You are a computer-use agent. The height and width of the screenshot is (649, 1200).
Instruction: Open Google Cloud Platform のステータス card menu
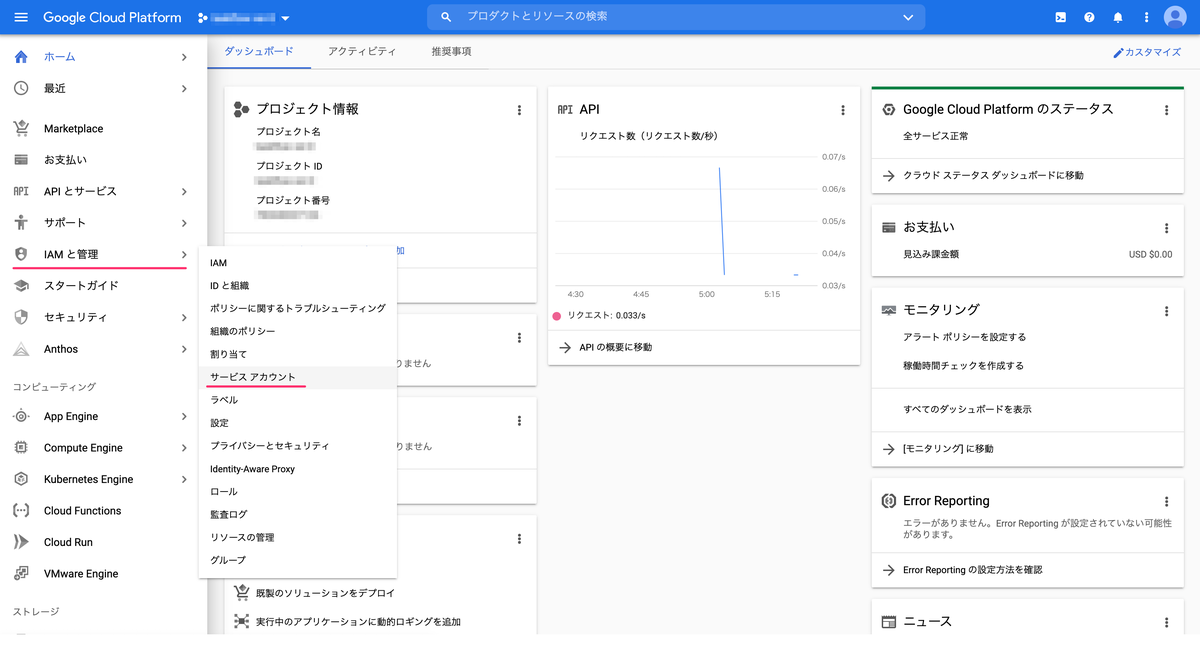click(x=1166, y=110)
